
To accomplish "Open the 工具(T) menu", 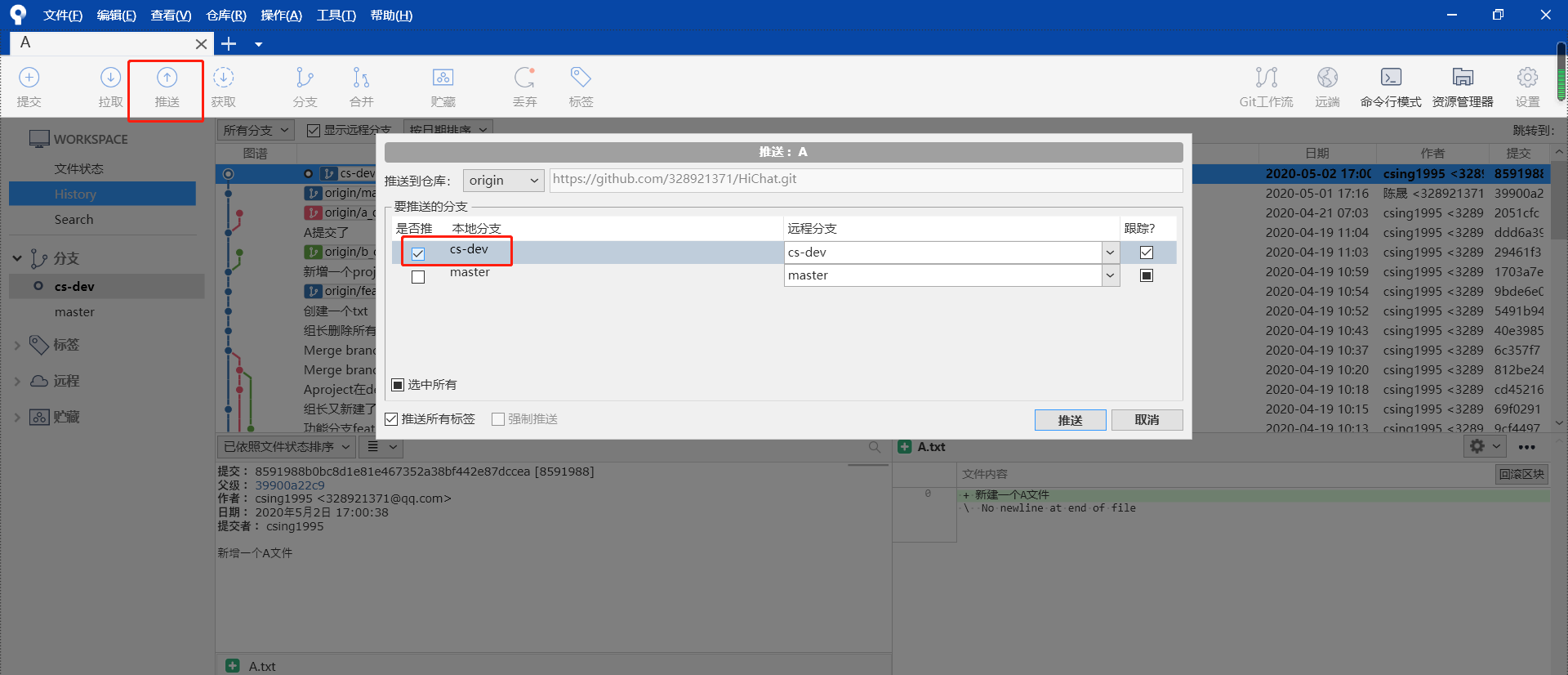I will coord(336,16).
